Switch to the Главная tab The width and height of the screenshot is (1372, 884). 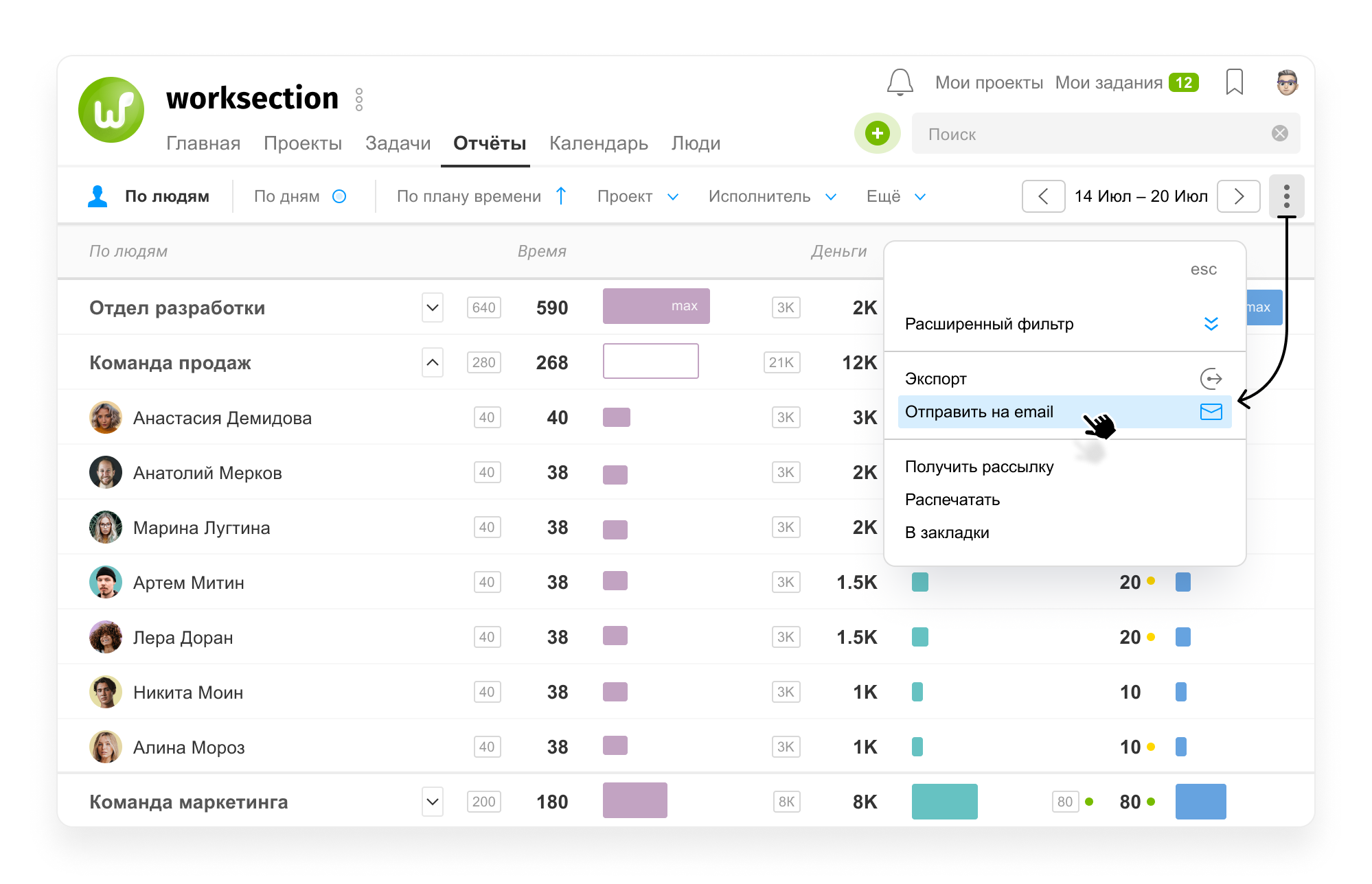pyautogui.click(x=203, y=143)
